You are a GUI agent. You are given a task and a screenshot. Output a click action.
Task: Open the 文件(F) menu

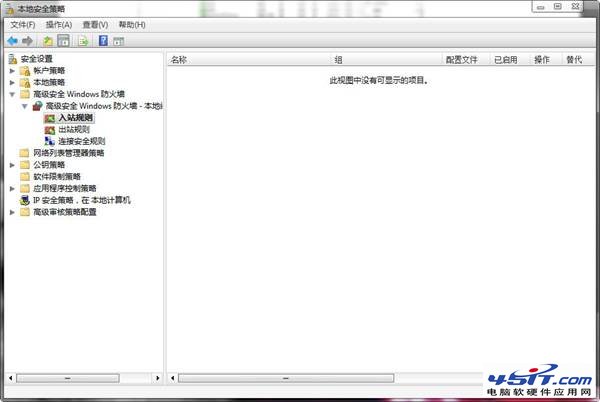pos(23,25)
